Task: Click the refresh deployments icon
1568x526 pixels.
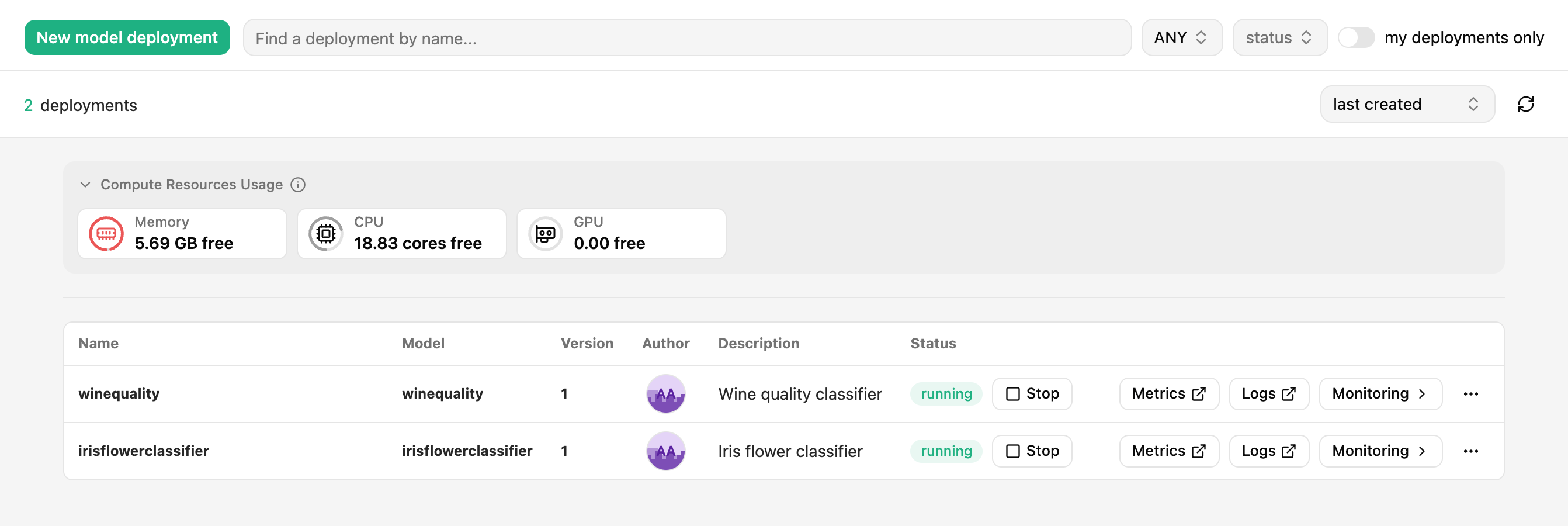Action: [1525, 105]
